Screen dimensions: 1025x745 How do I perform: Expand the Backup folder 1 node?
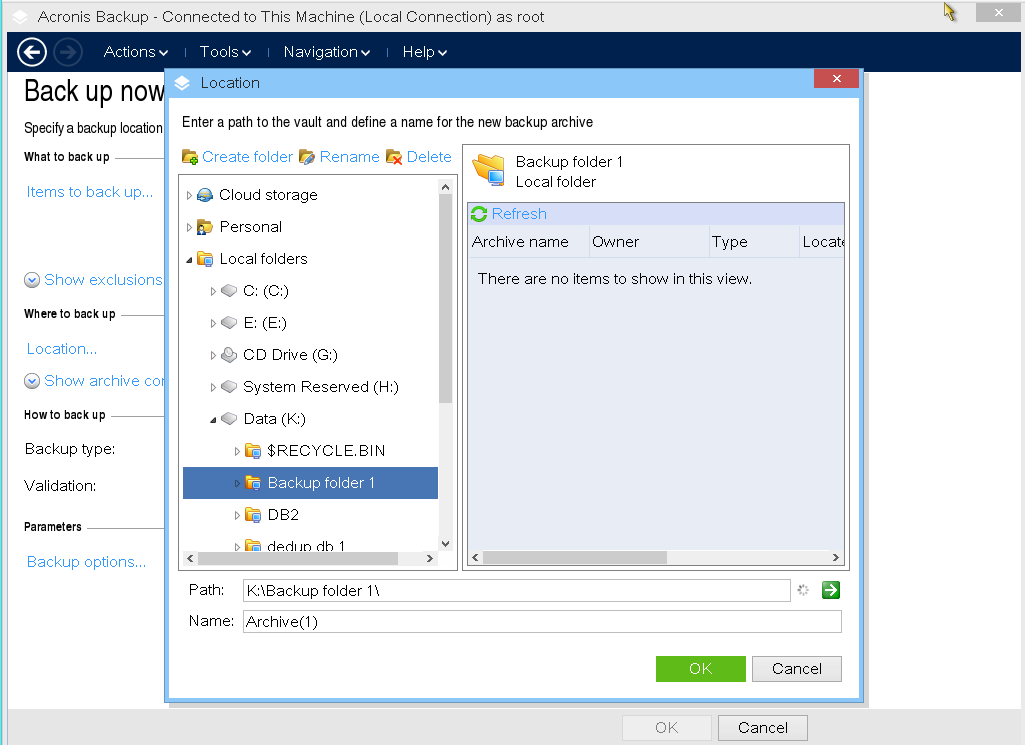click(x=237, y=484)
